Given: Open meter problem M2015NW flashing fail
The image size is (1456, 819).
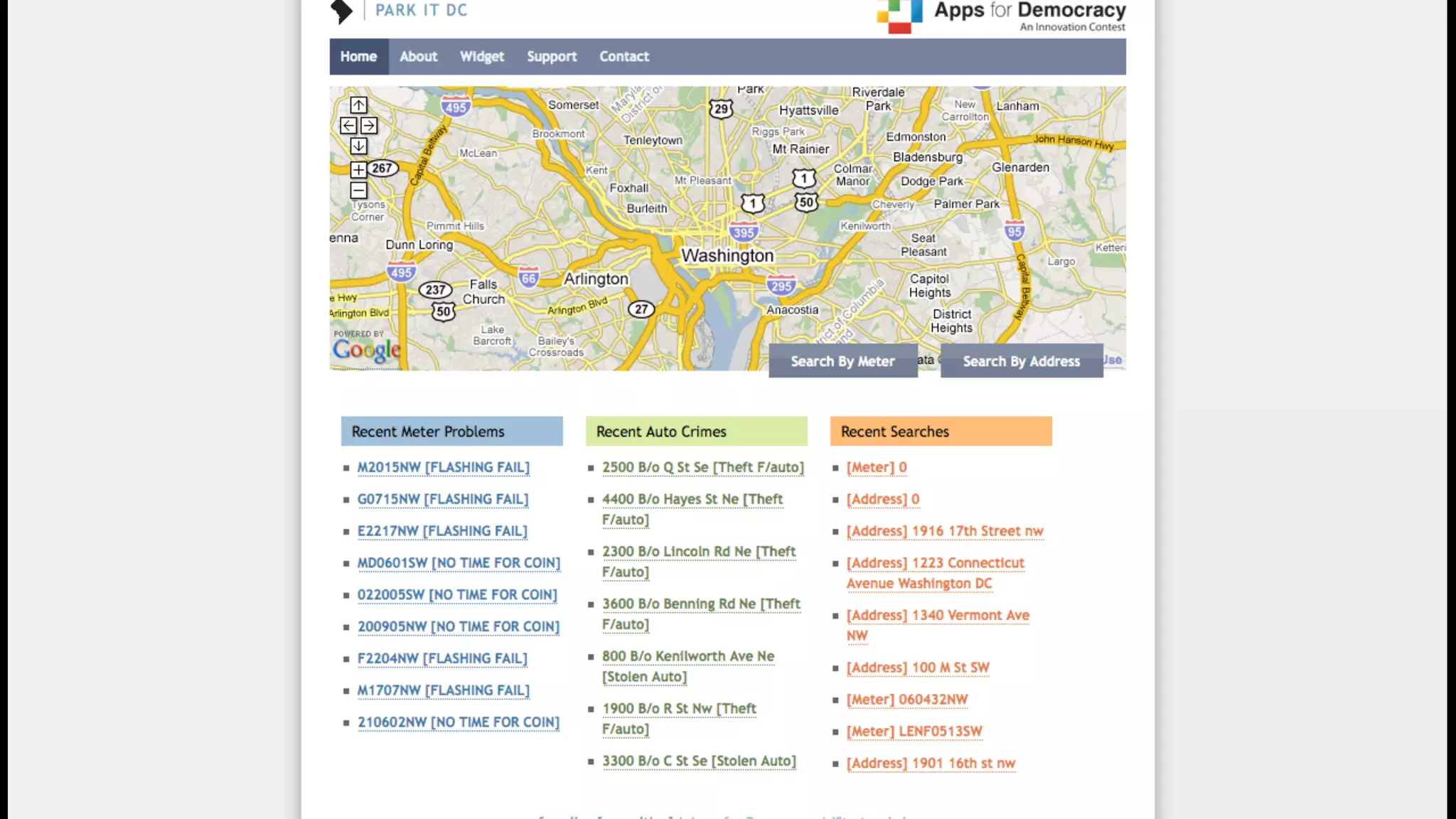Looking at the screenshot, I should coord(443,468).
